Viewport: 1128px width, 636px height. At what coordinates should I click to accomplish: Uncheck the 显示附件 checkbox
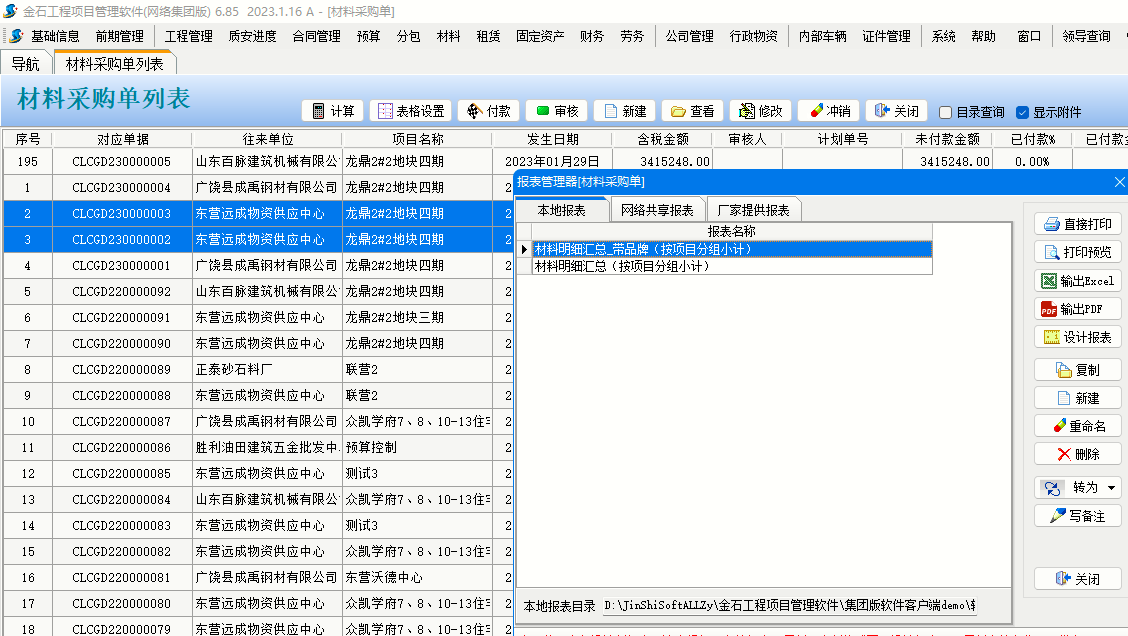coord(1022,113)
